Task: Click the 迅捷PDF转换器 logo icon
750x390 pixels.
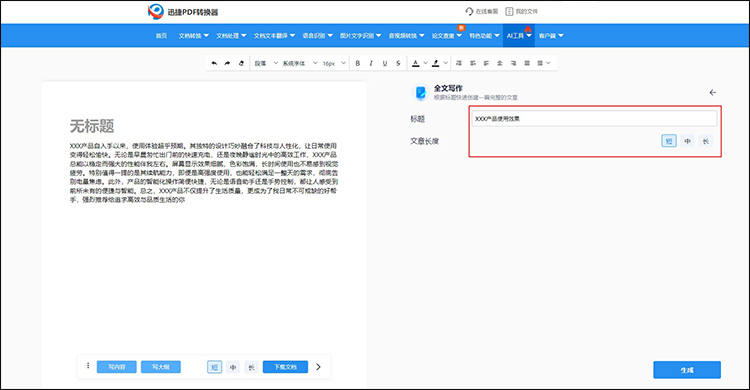Action: point(155,11)
